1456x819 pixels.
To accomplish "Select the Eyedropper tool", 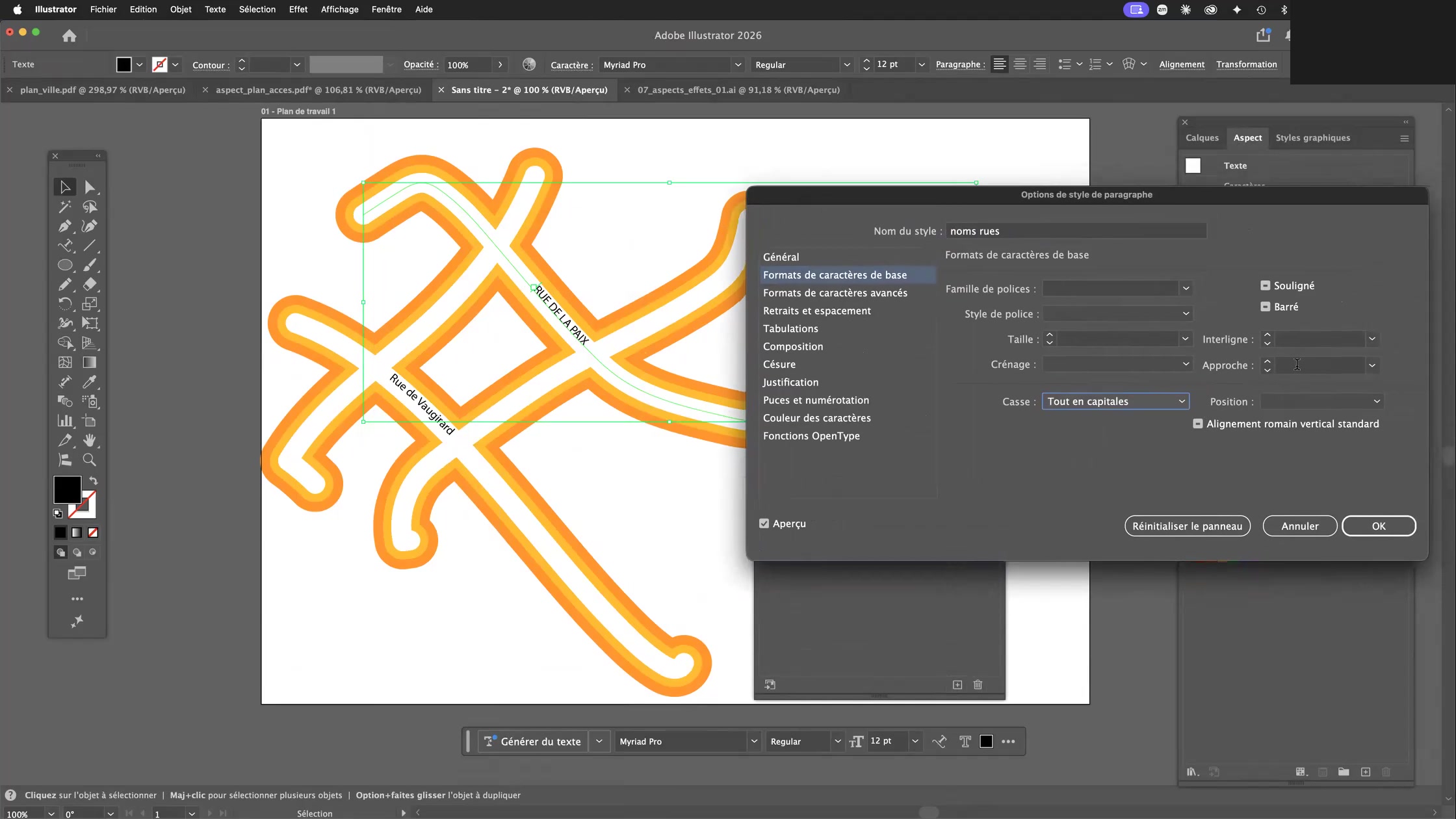I will tap(90, 382).
